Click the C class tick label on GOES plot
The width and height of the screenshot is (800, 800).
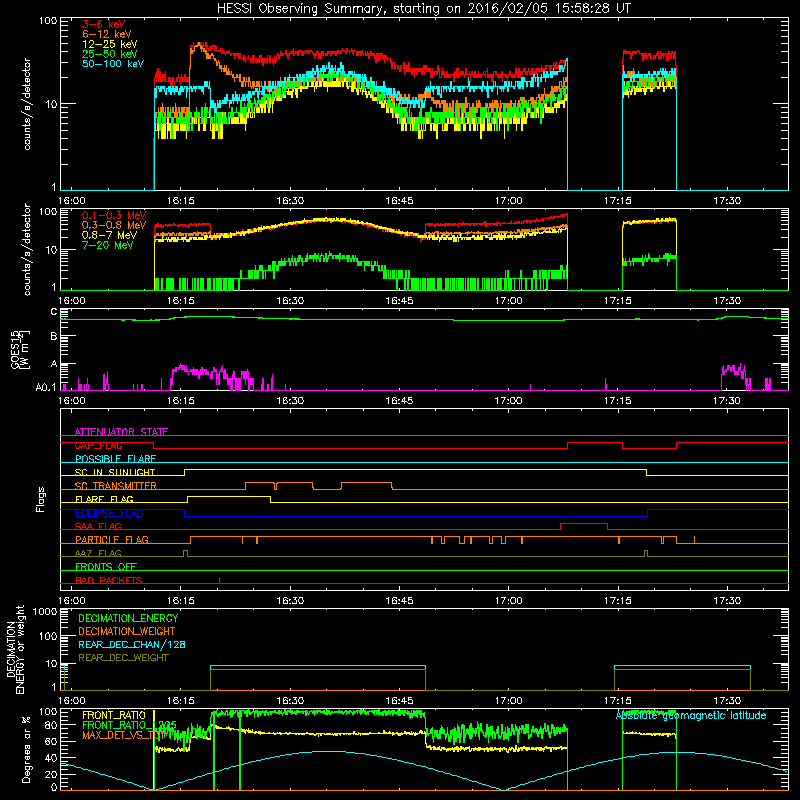[54, 312]
